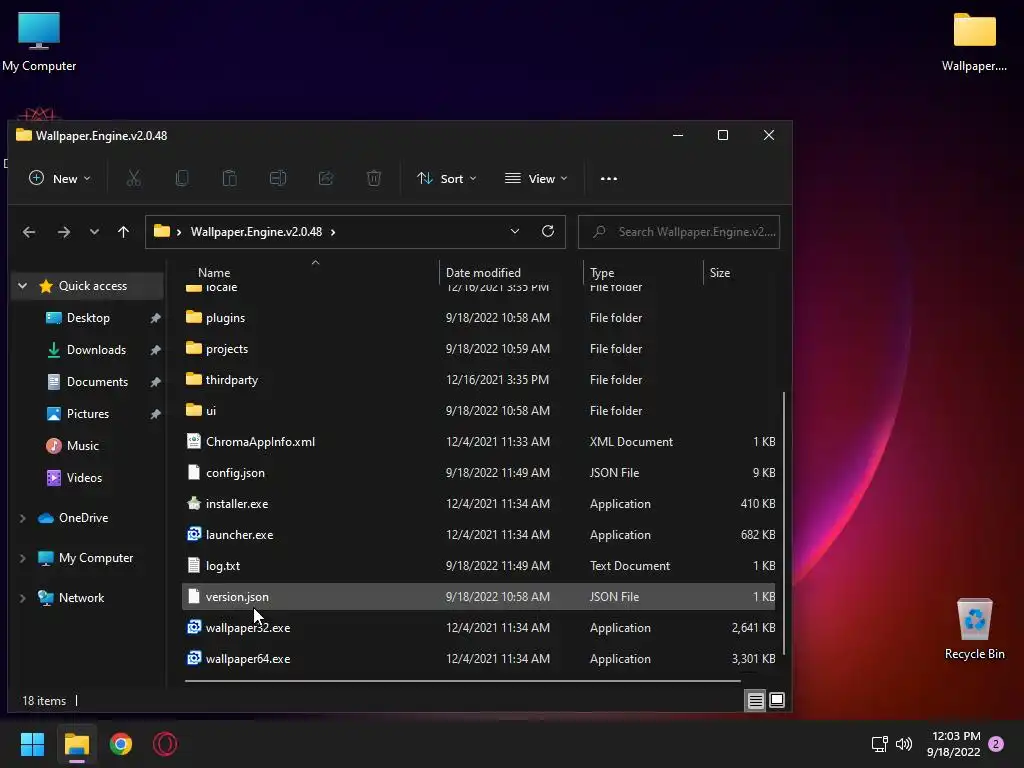Click the taskbar clock and date
Viewport: 1024px width, 768px height.
[x=953, y=744]
